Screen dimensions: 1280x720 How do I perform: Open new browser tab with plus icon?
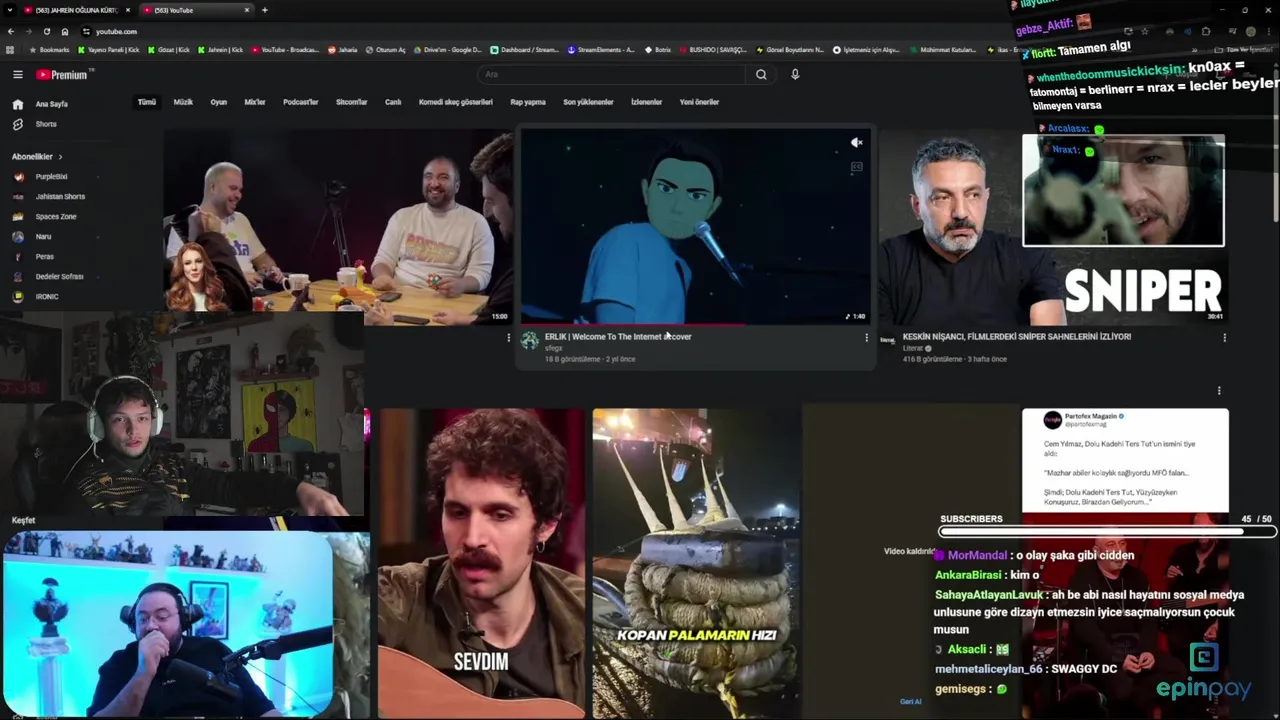pos(264,10)
